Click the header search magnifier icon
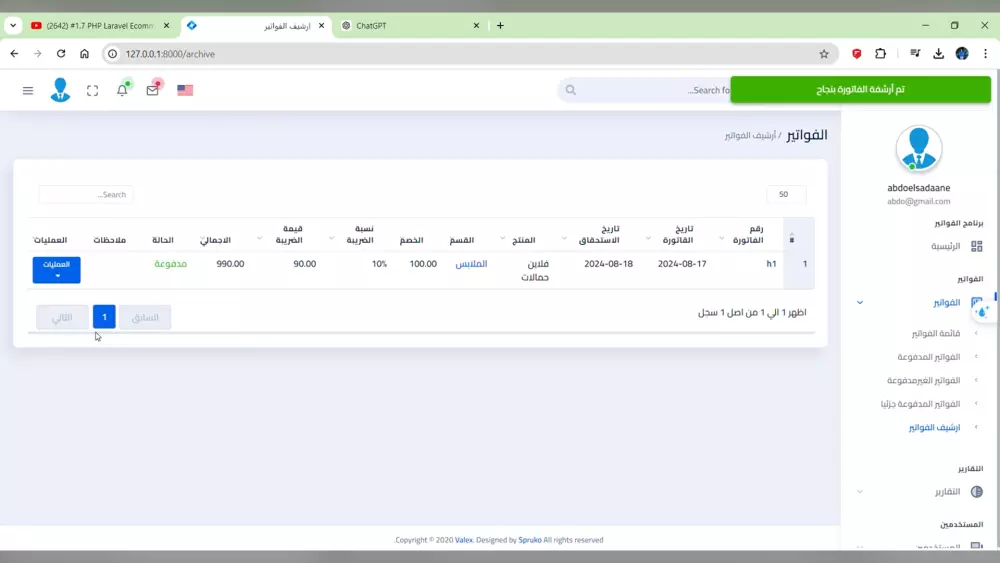Image resolution: width=1000 pixels, height=563 pixels. [x=571, y=90]
